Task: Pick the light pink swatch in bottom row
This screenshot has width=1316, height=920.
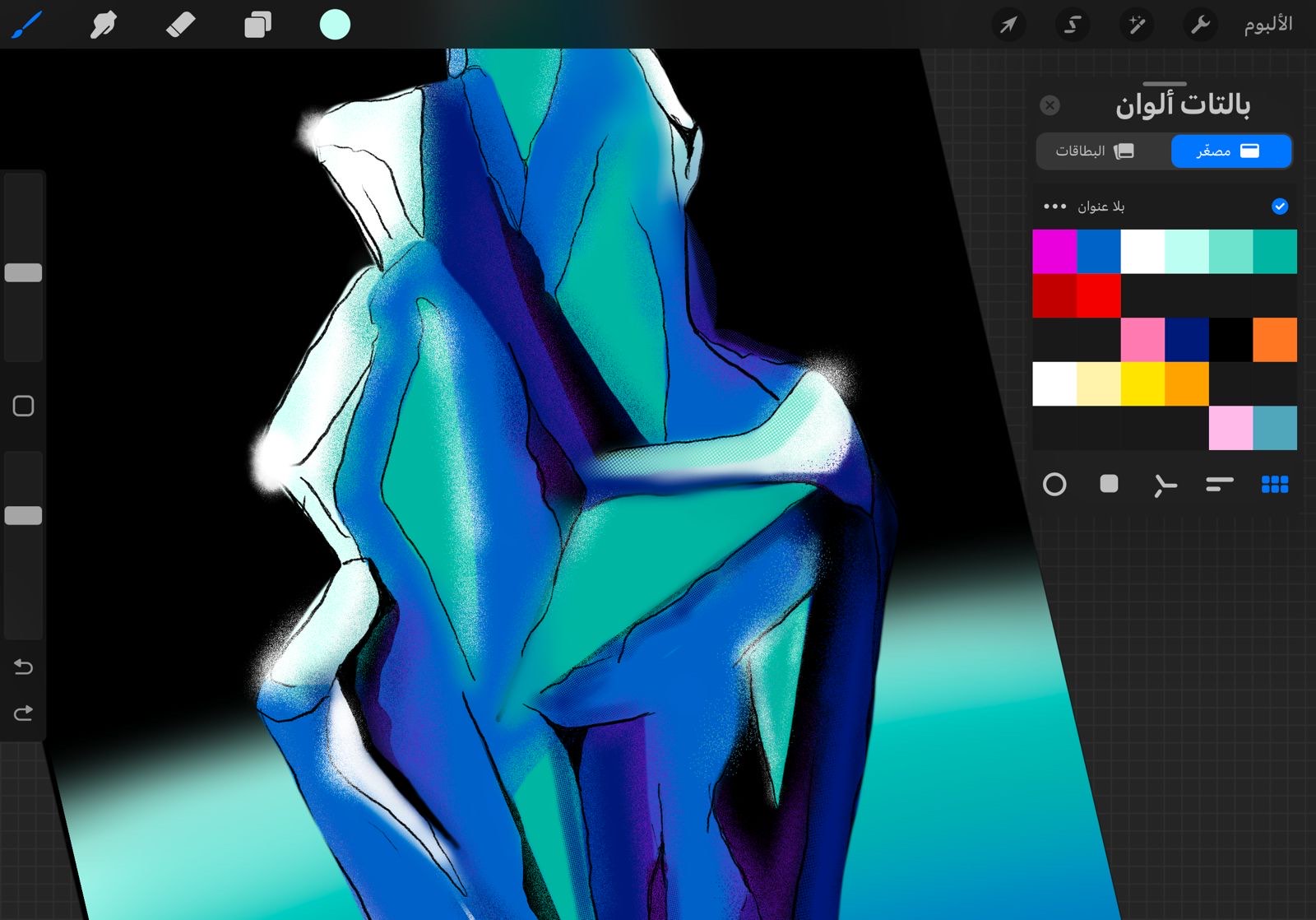Action: pyautogui.click(x=1231, y=428)
